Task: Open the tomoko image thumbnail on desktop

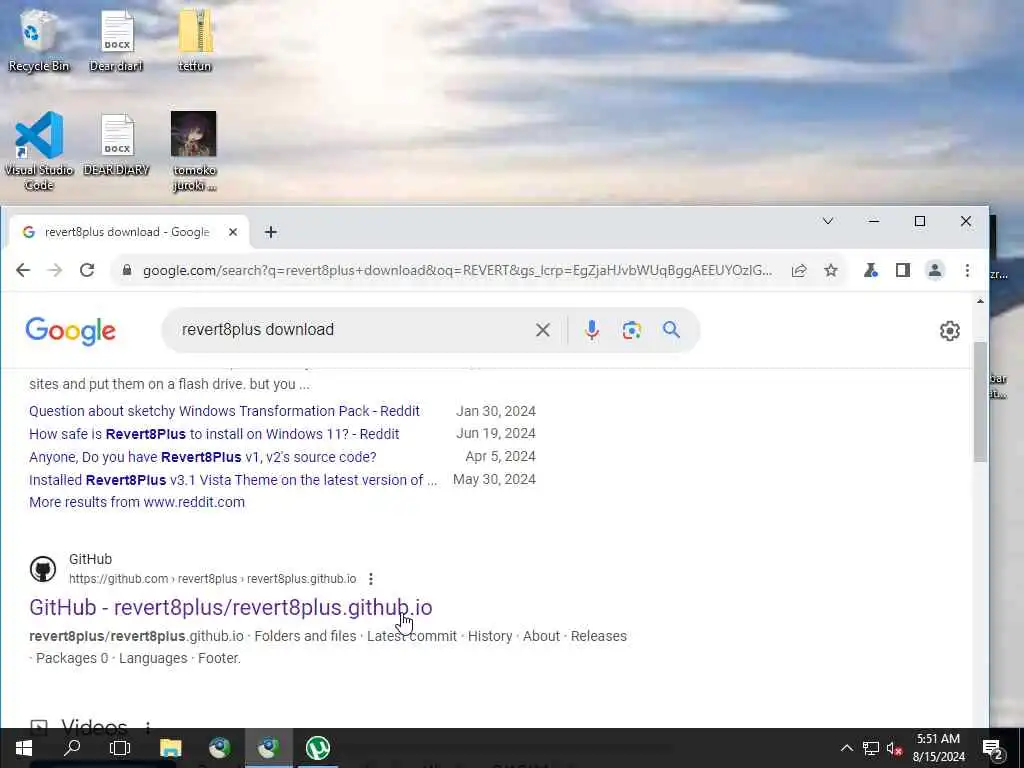Action: 194,152
